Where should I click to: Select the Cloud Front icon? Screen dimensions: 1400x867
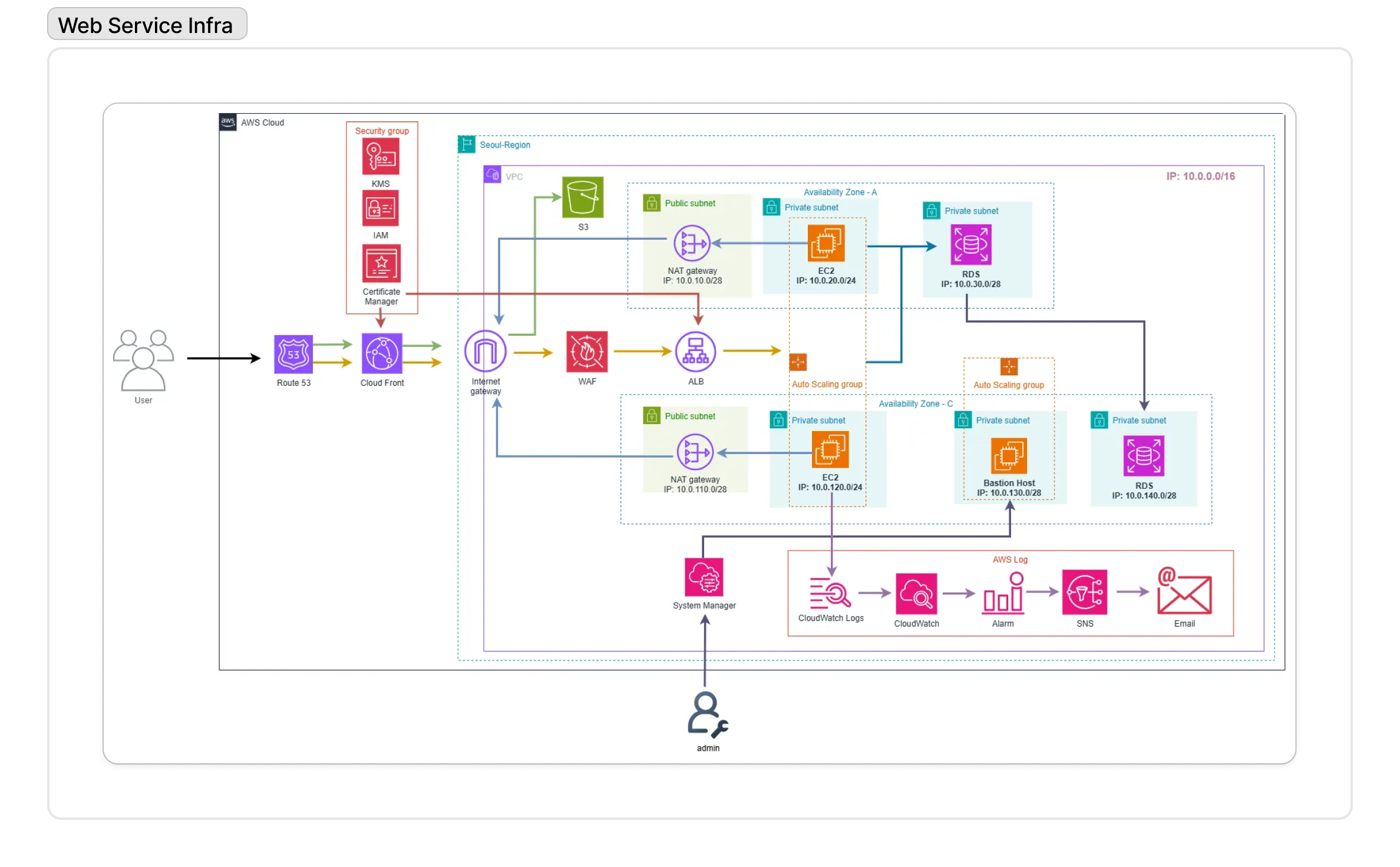(x=382, y=353)
